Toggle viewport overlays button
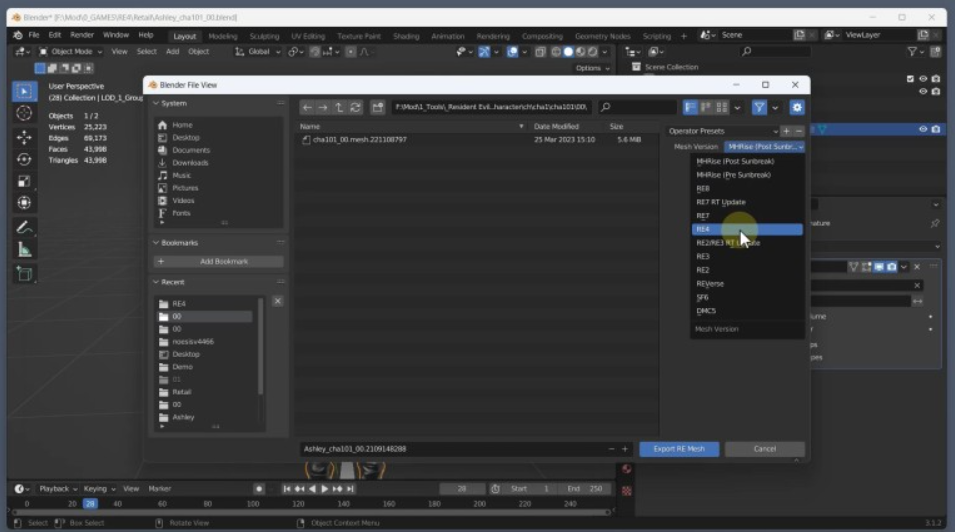 tap(513, 52)
